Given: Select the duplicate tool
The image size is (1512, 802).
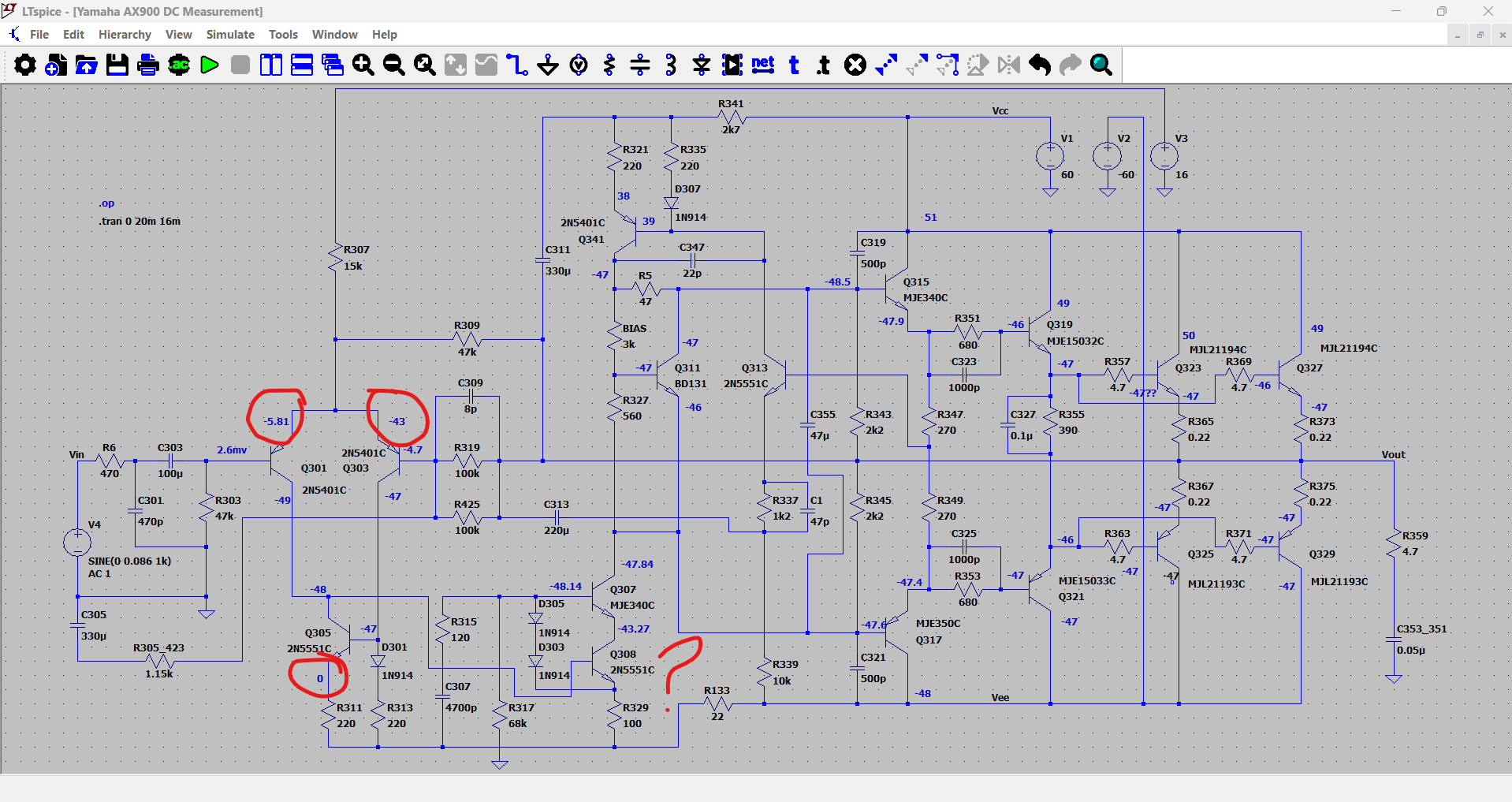Looking at the screenshot, I should 886,65.
